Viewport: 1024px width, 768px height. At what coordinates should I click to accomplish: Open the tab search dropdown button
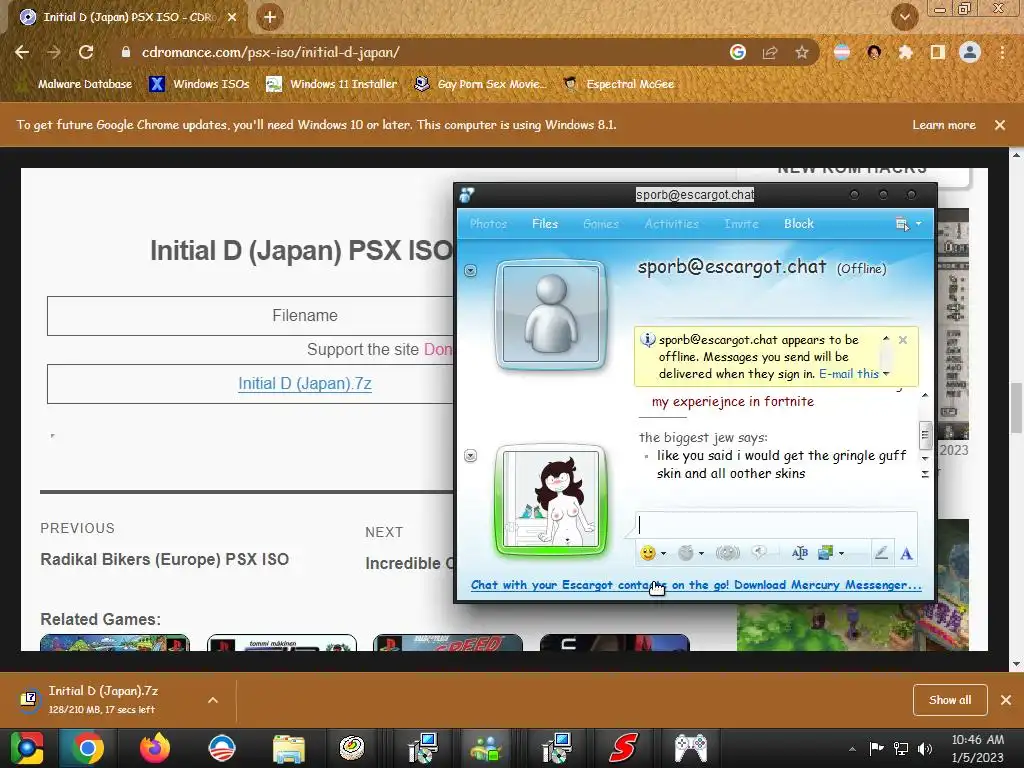(x=905, y=17)
